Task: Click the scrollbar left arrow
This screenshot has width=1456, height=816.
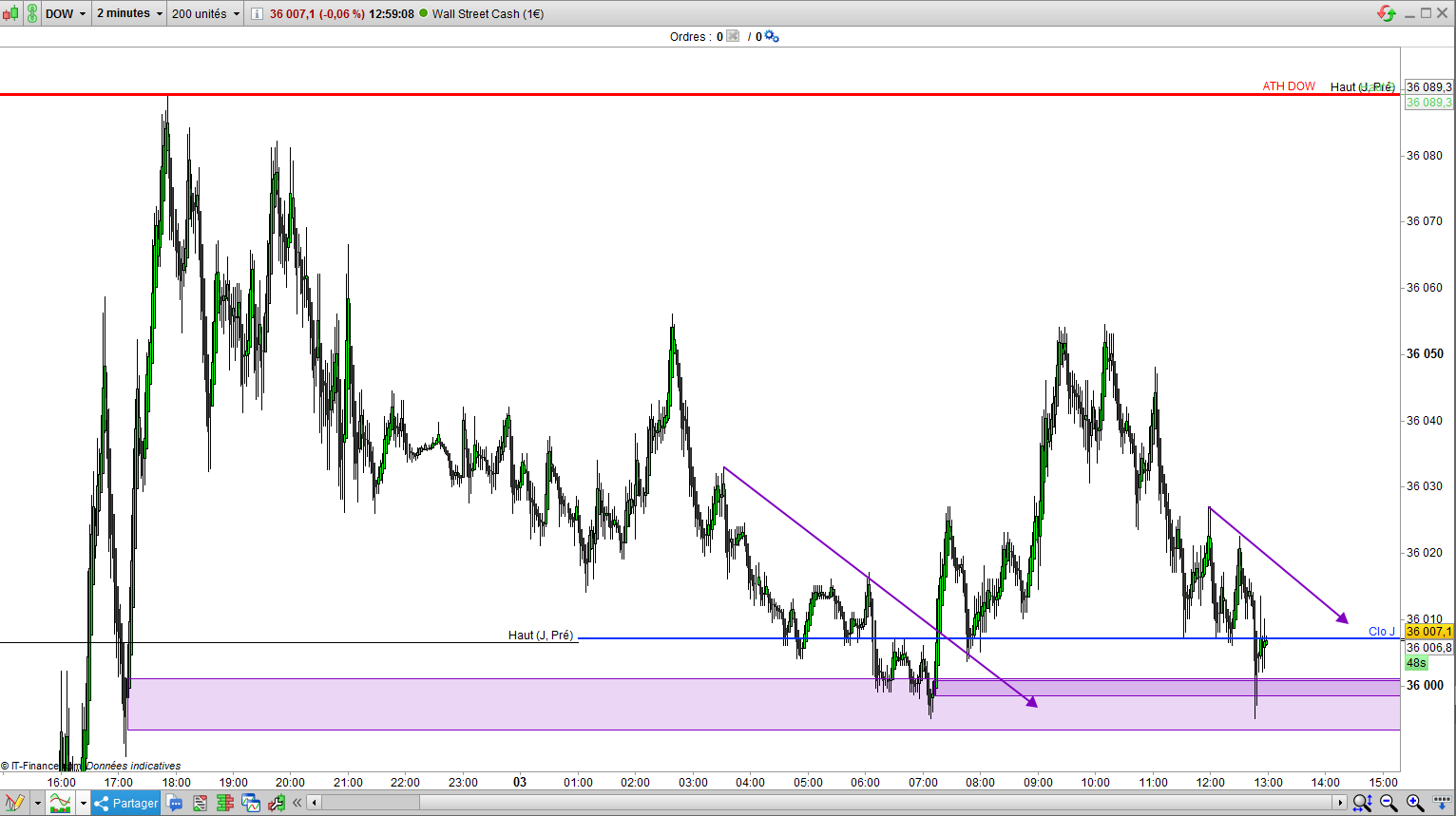Action: coord(315,803)
